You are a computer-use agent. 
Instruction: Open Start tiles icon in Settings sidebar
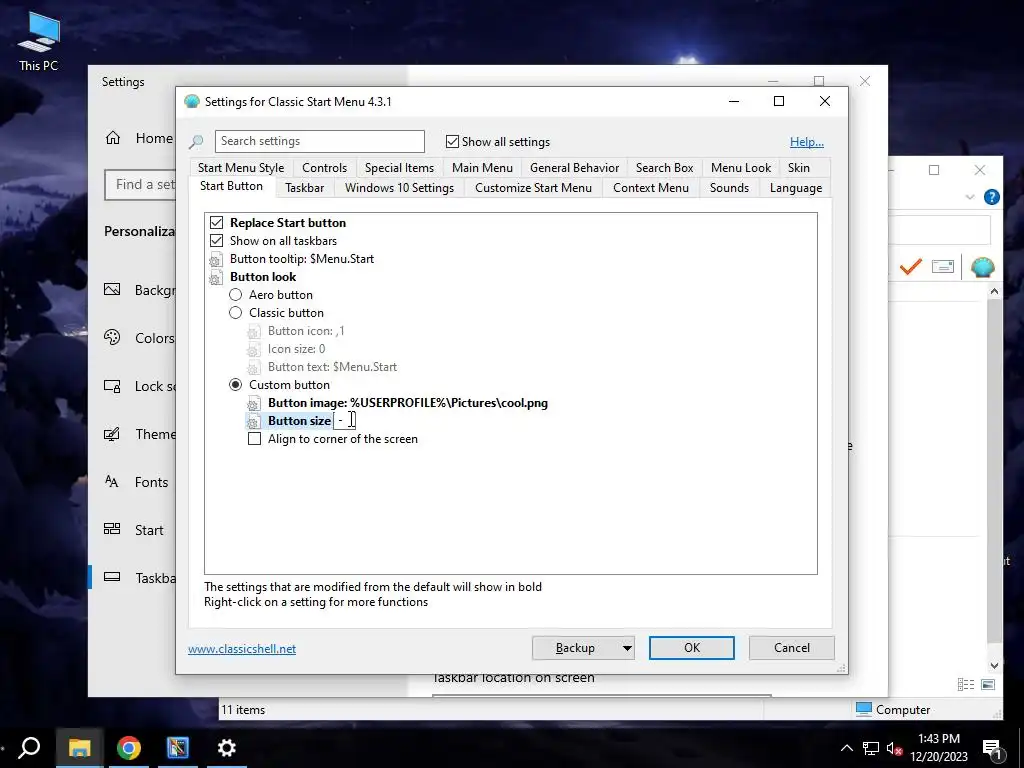[x=112, y=529]
